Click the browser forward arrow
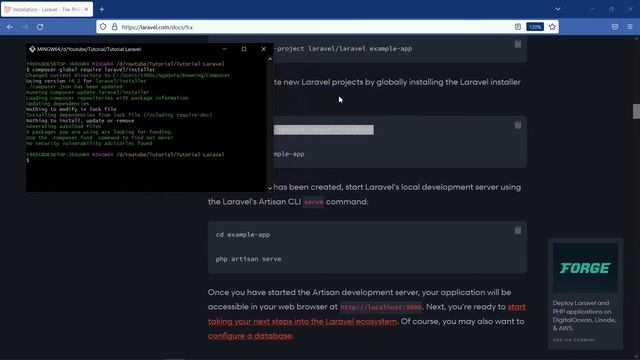This screenshot has width=640, height=360. click(25, 27)
